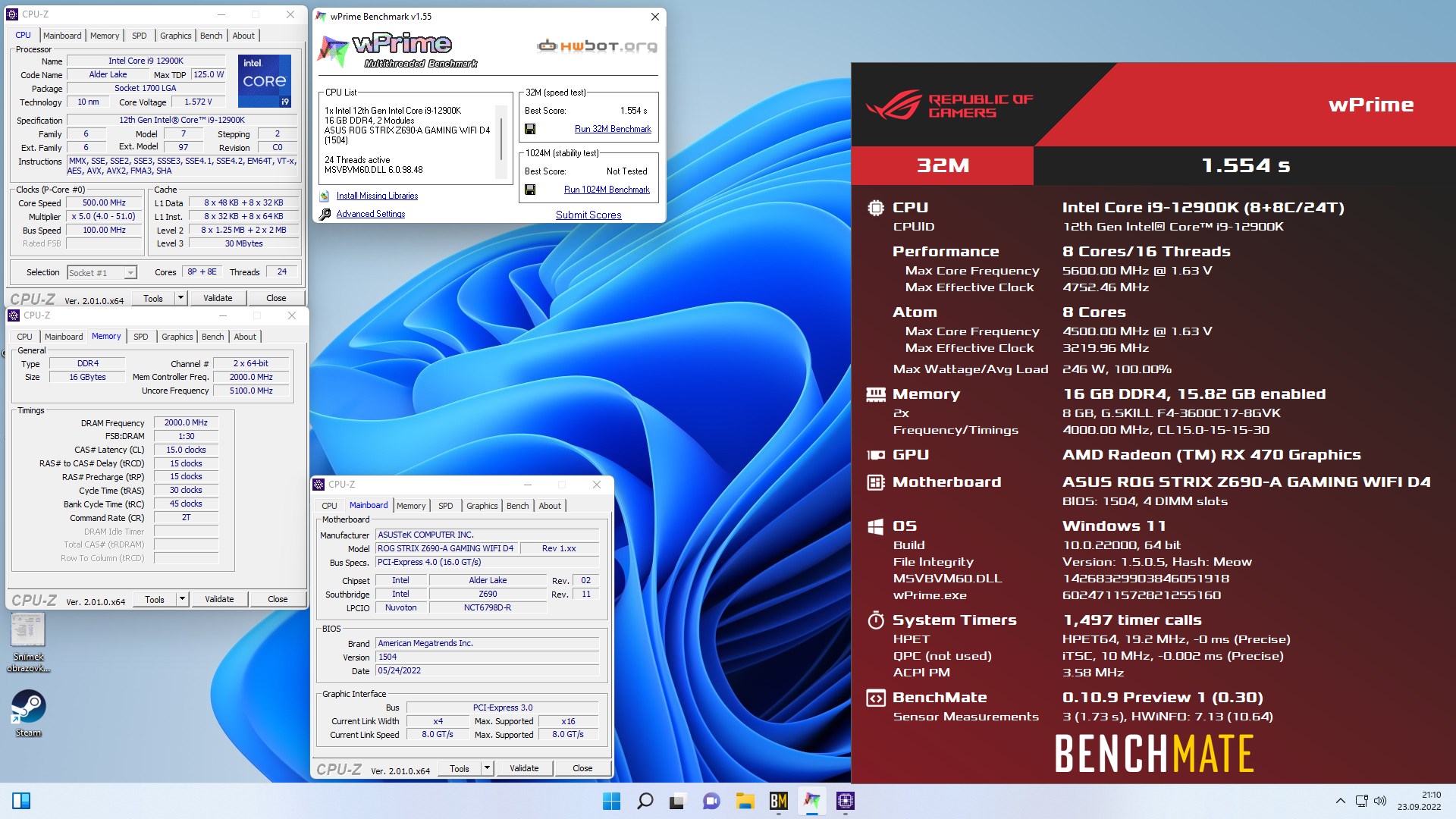Open volume tray icon
This screenshot has height=819, width=1456.
(x=1380, y=801)
